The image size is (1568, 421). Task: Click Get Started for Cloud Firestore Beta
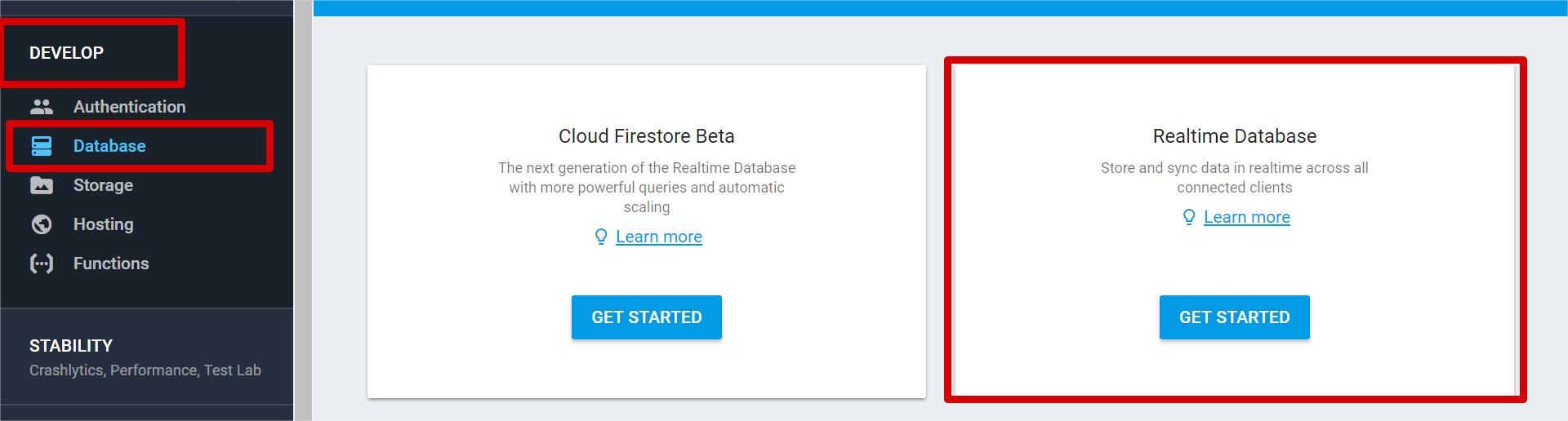647,317
